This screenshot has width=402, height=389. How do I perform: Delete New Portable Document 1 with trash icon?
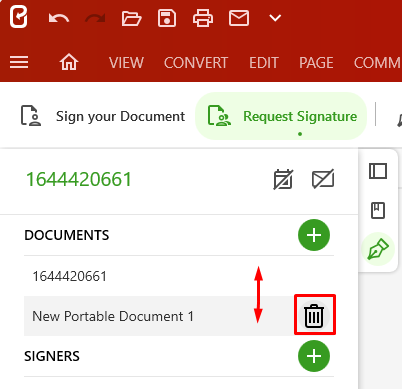pyautogui.click(x=314, y=316)
